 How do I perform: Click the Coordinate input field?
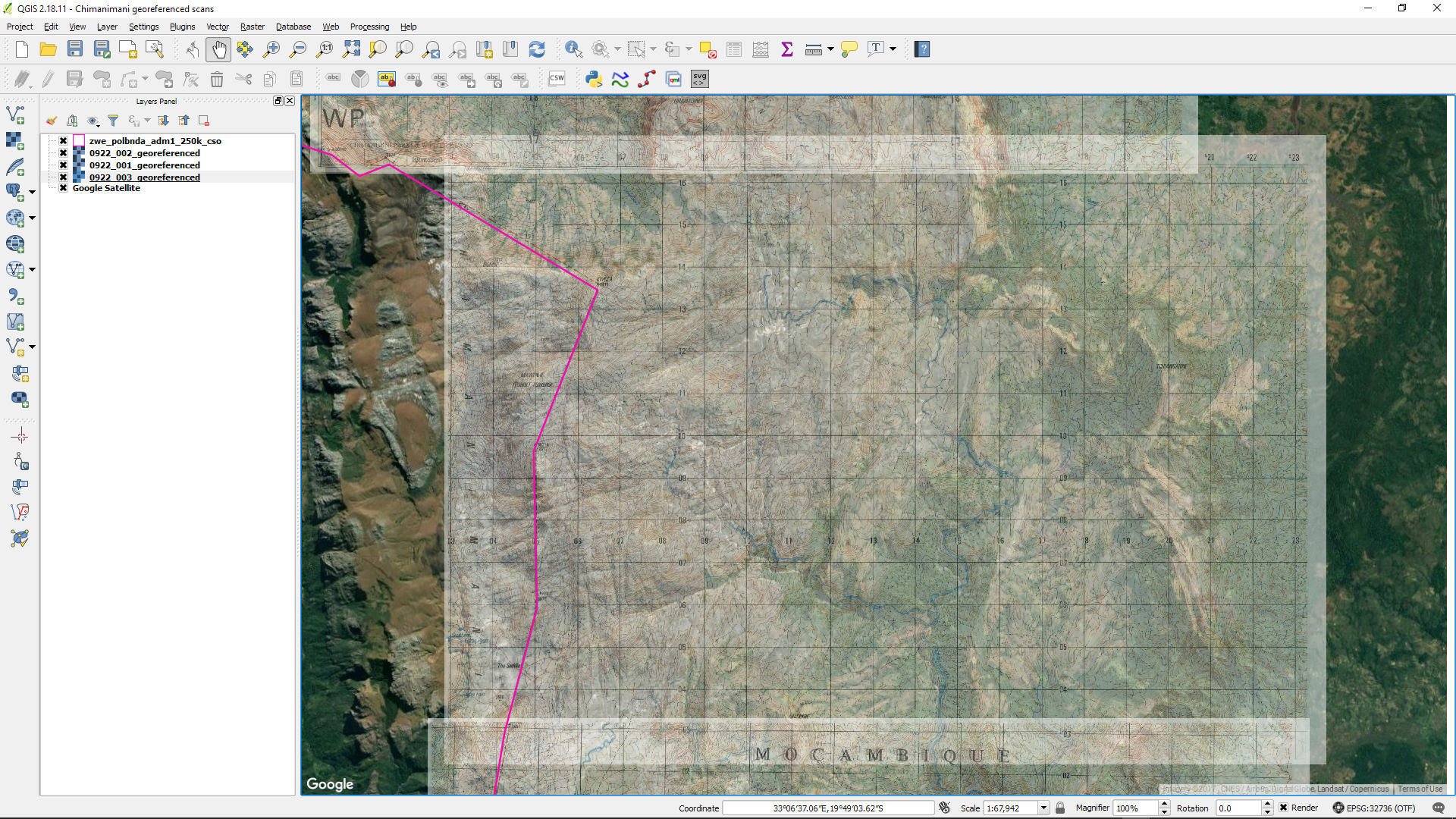pyautogui.click(x=827, y=808)
